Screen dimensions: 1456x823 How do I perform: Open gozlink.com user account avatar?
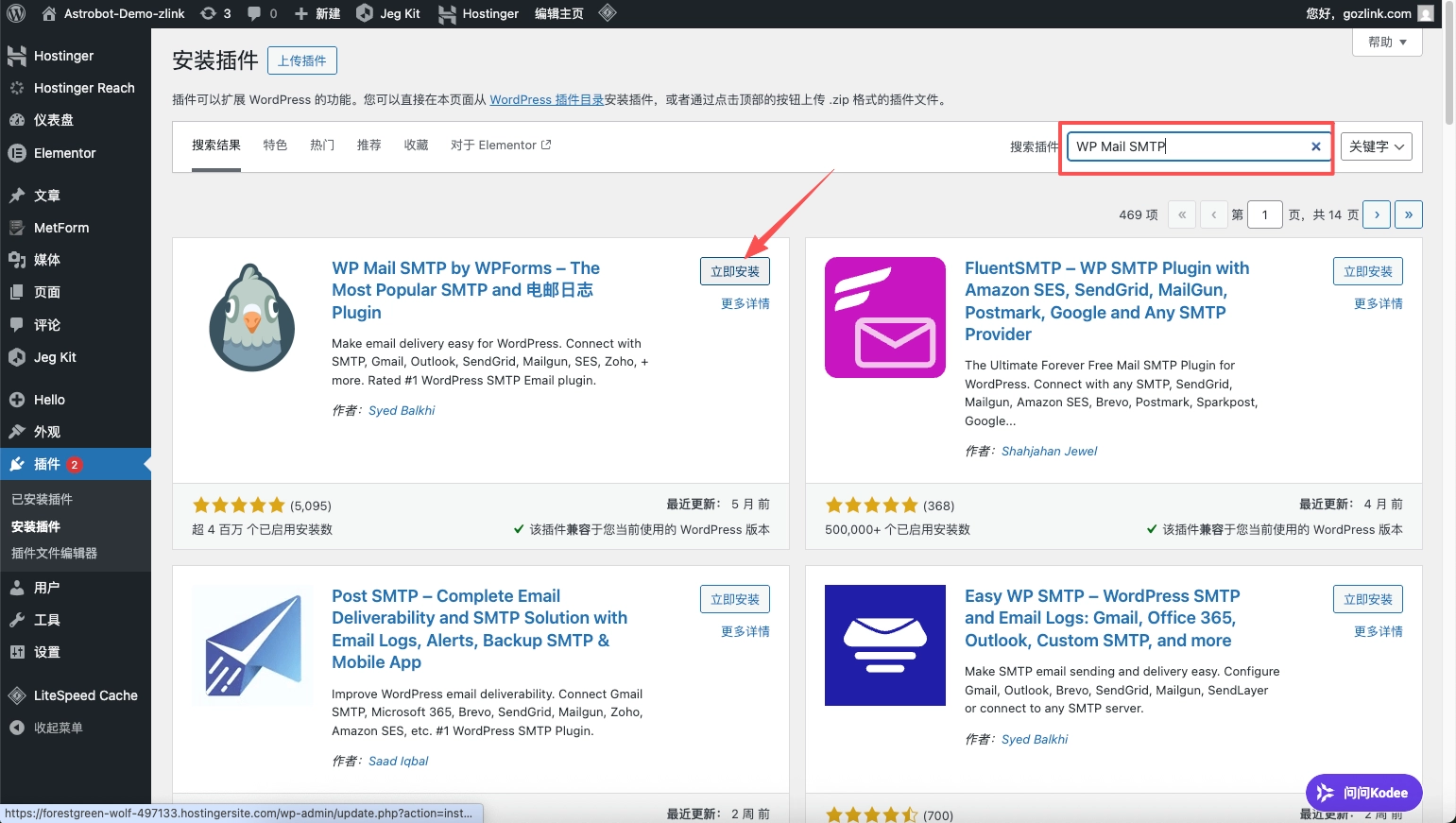point(1426,13)
